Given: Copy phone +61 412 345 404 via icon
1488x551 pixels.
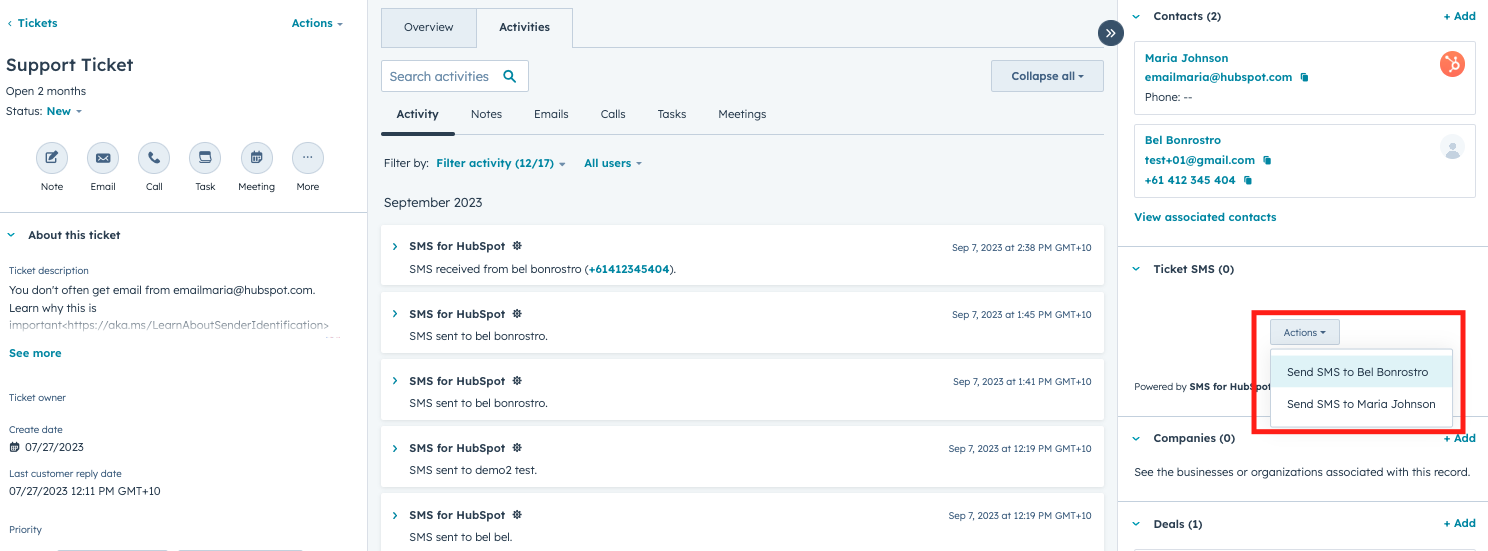Looking at the screenshot, I should [x=1248, y=181].
